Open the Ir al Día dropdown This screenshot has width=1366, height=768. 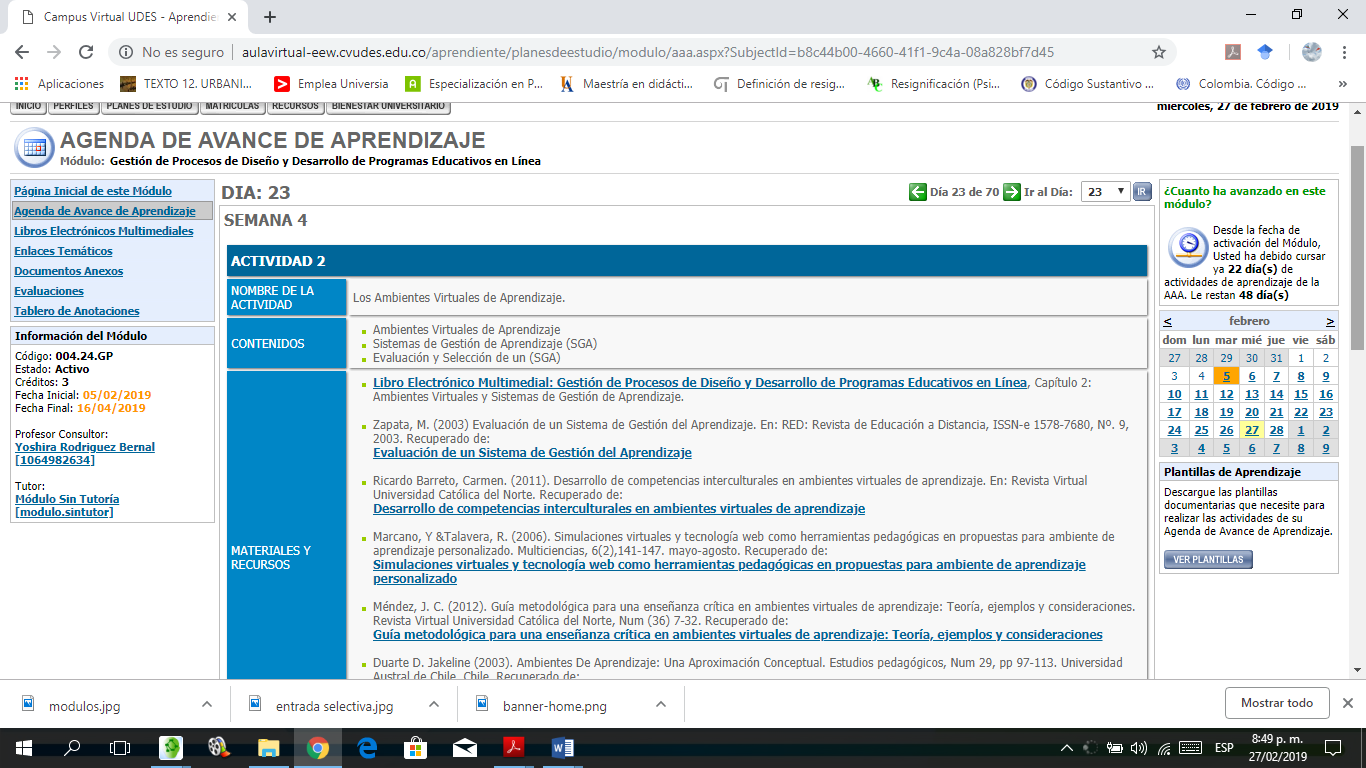click(x=1105, y=192)
